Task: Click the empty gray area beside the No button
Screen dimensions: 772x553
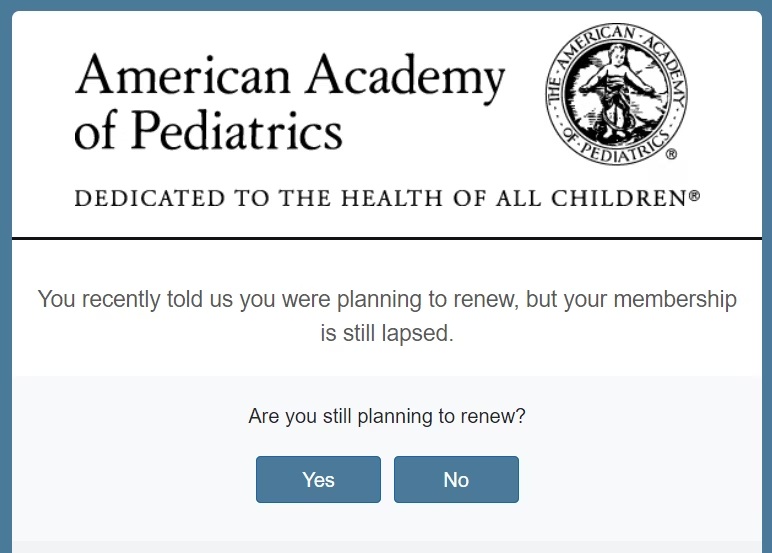Action: coord(640,479)
